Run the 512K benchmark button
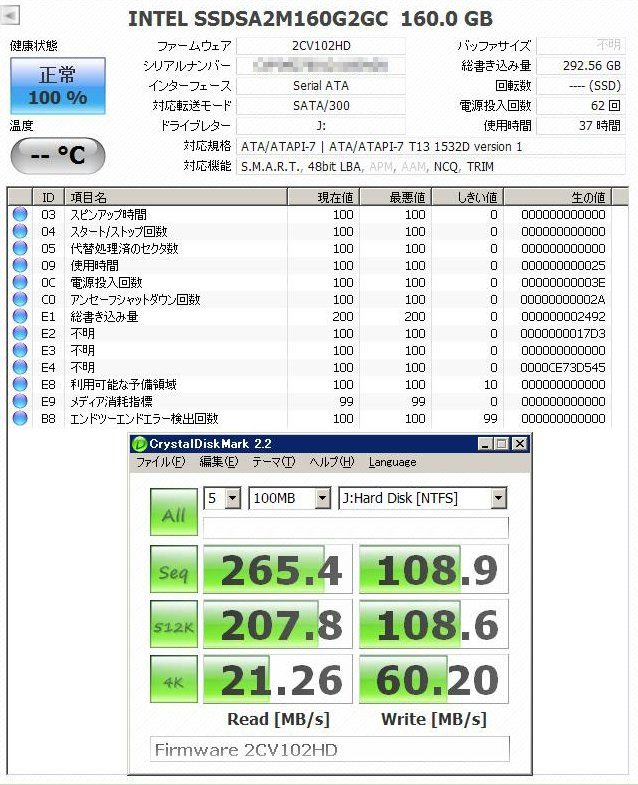 pyautogui.click(x=174, y=624)
